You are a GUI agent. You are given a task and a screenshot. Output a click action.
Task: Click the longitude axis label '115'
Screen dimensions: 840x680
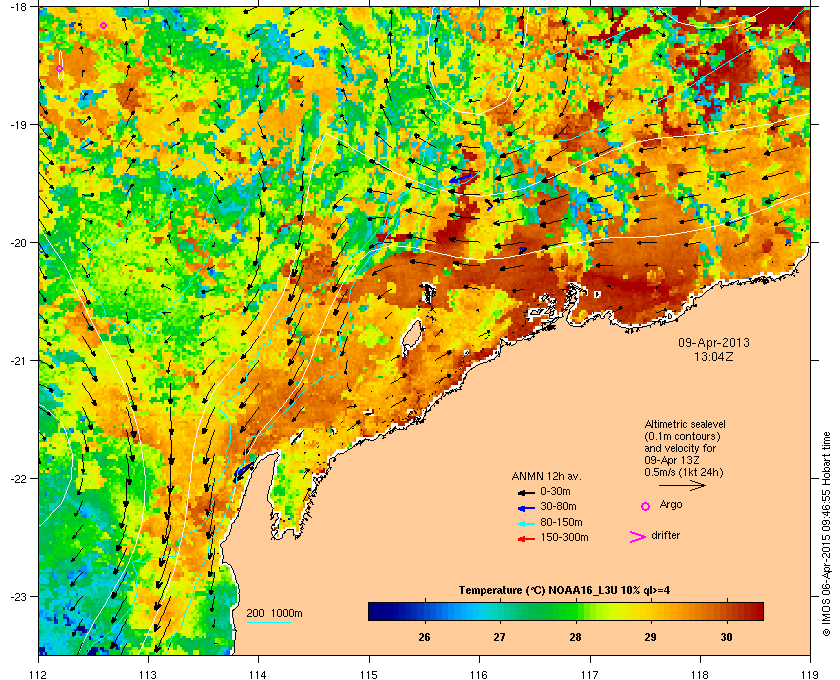[369, 674]
